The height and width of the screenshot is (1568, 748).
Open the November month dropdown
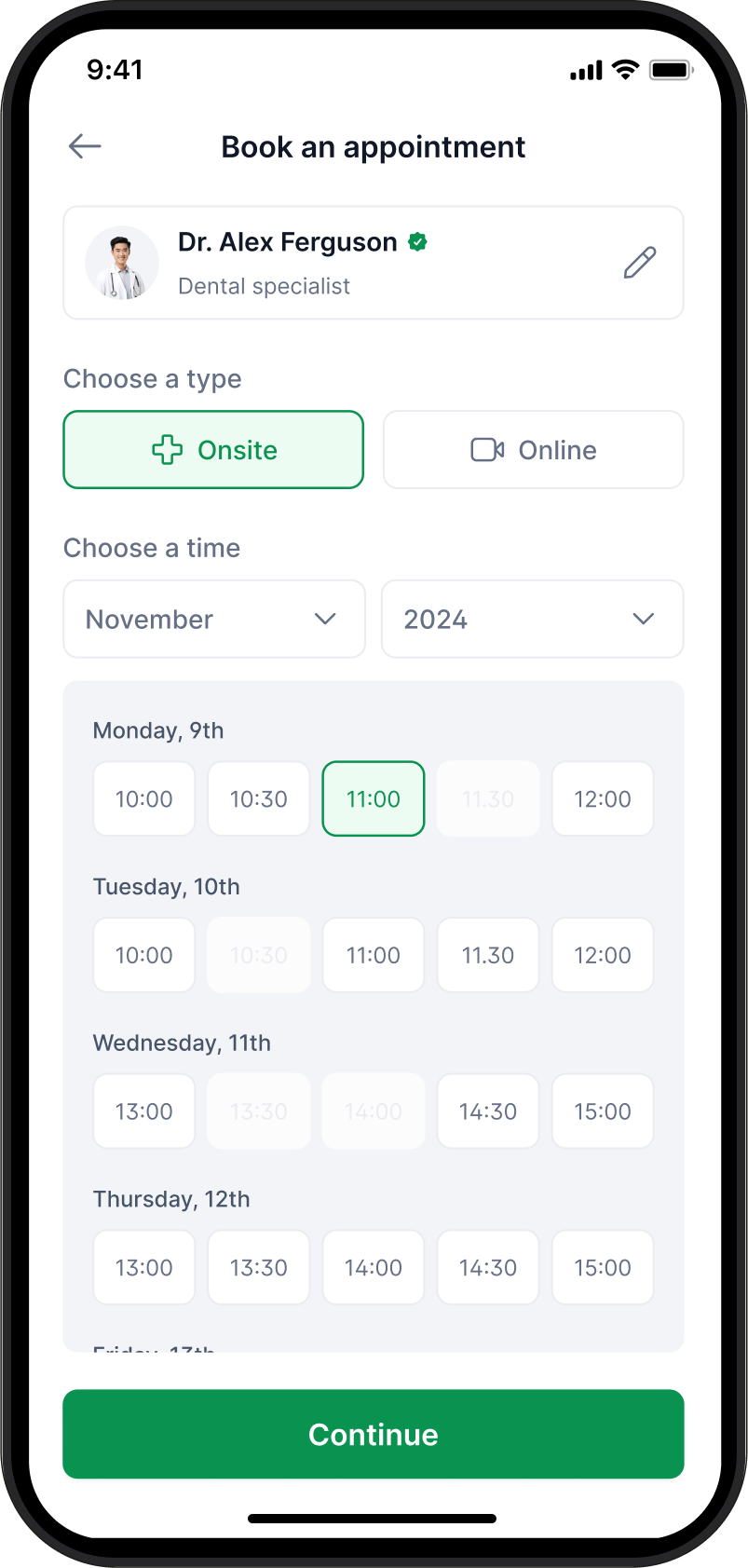click(x=214, y=620)
